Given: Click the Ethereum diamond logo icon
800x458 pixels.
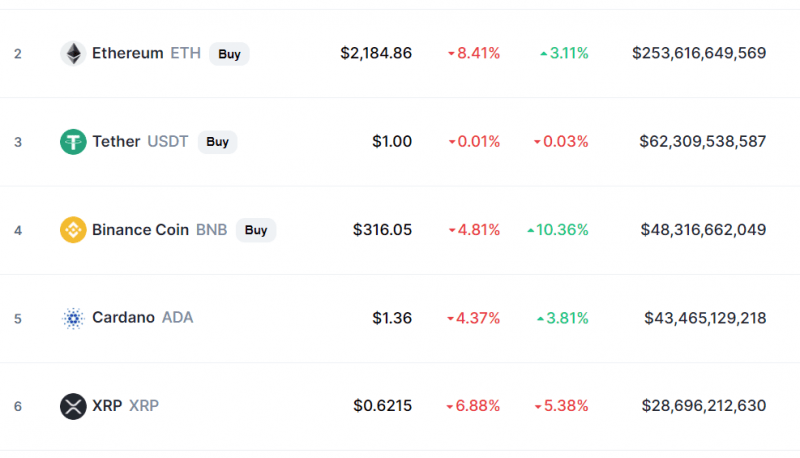Looking at the screenshot, I should pyautogui.click(x=73, y=54).
